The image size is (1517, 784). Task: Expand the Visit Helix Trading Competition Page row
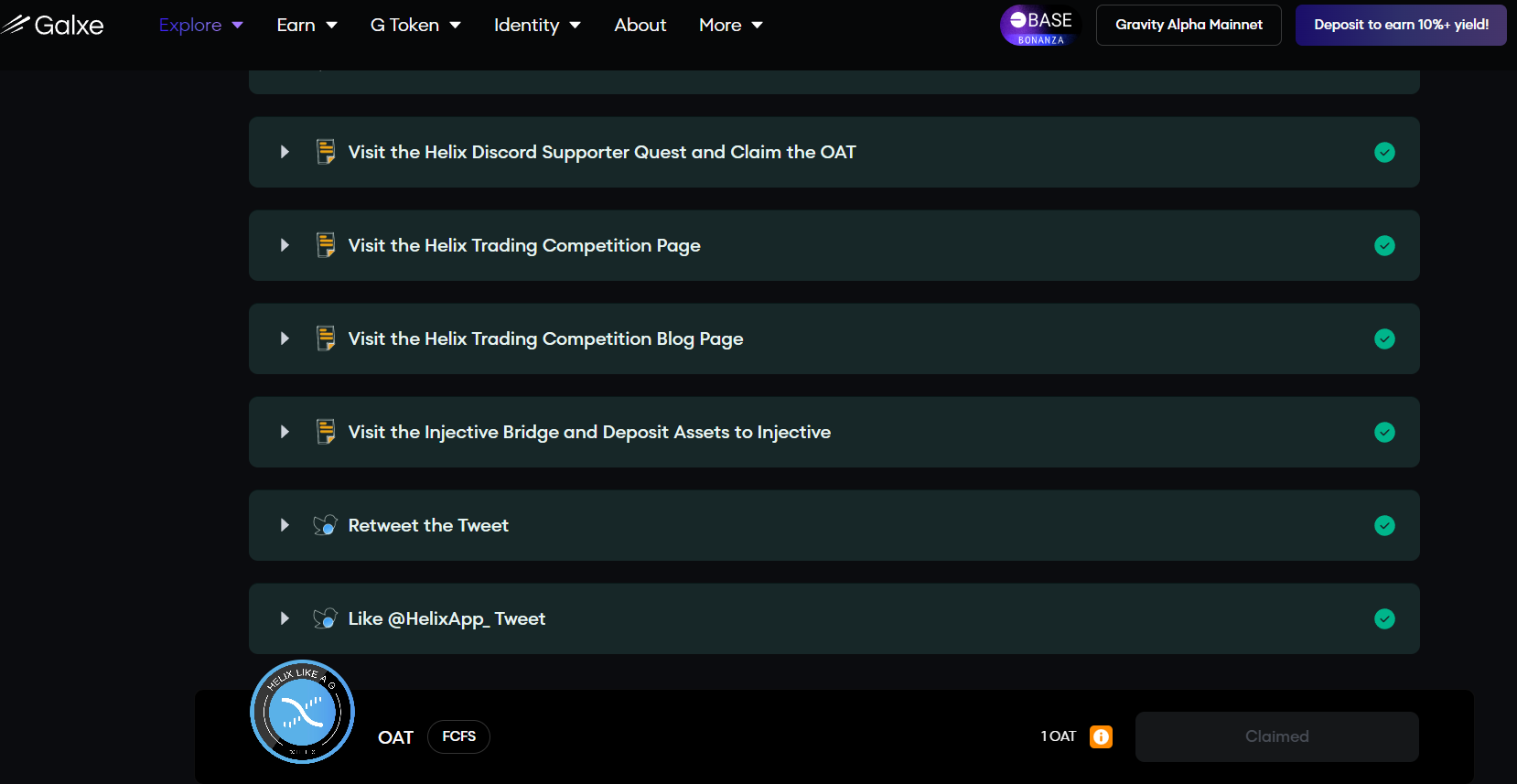pyautogui.click(x=285, y=245)
